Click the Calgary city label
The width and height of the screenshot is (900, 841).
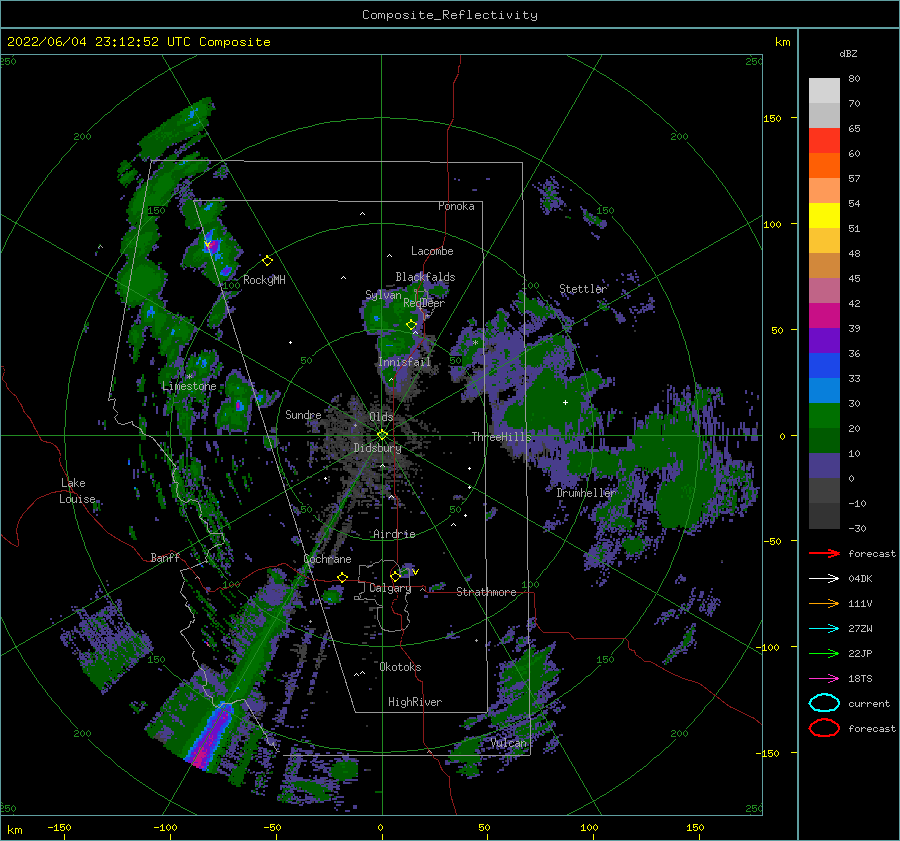[390, 588]
